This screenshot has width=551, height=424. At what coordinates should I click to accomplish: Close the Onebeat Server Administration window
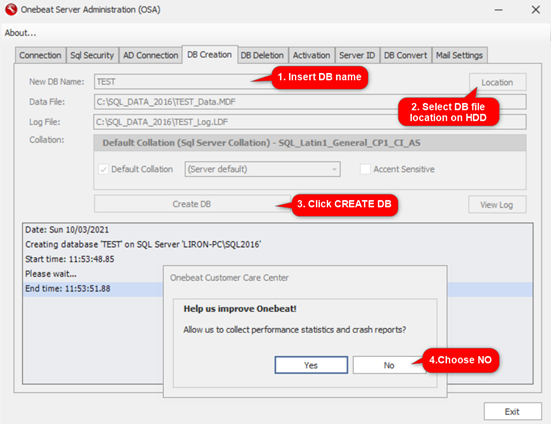click(x=536, y=10)
